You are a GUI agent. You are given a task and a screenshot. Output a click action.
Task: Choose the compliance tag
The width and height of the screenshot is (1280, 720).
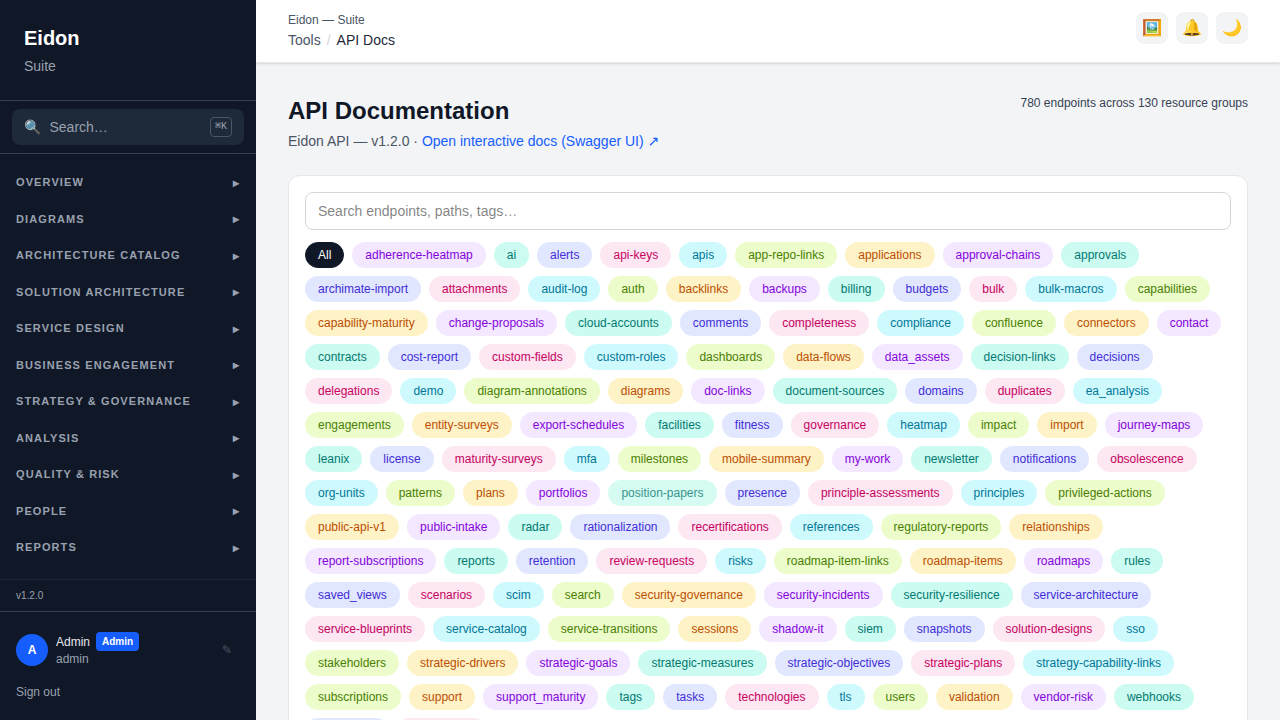click(x=920, y=323)
